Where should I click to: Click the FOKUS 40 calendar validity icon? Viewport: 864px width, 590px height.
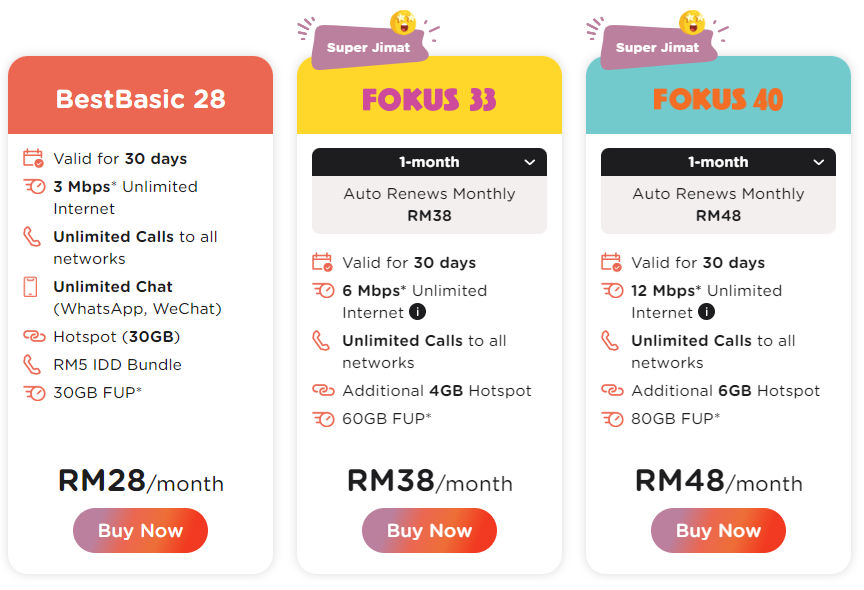pos(611,263)
